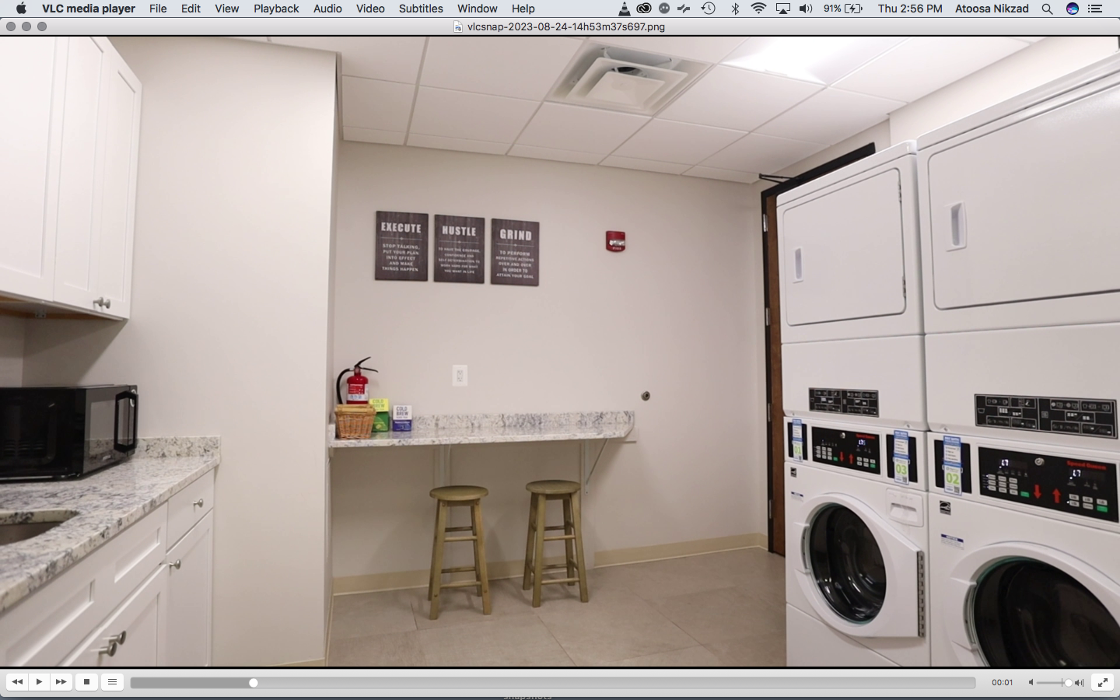
Task: Open Time Machine status icon
Action: [x=708, y=8]
